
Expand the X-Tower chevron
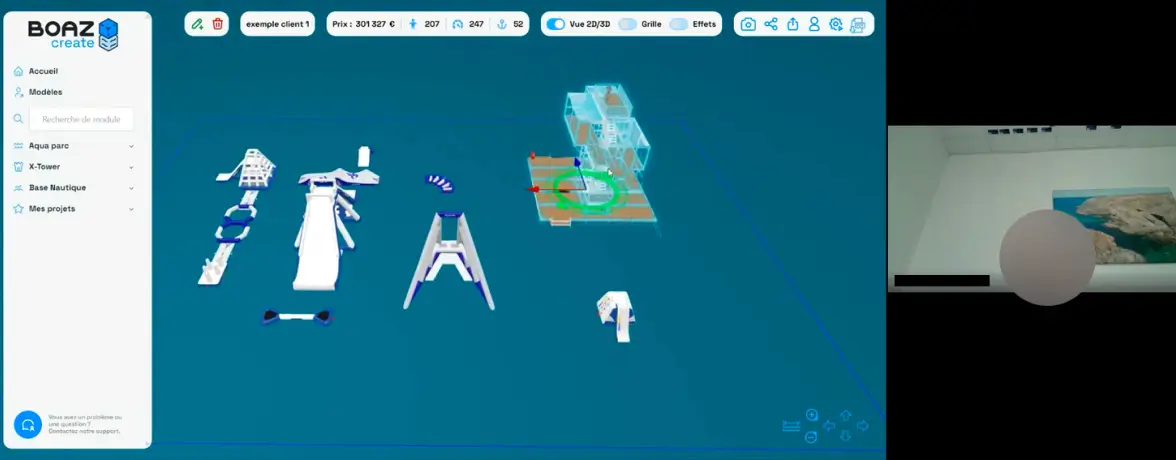click(131, 167)
